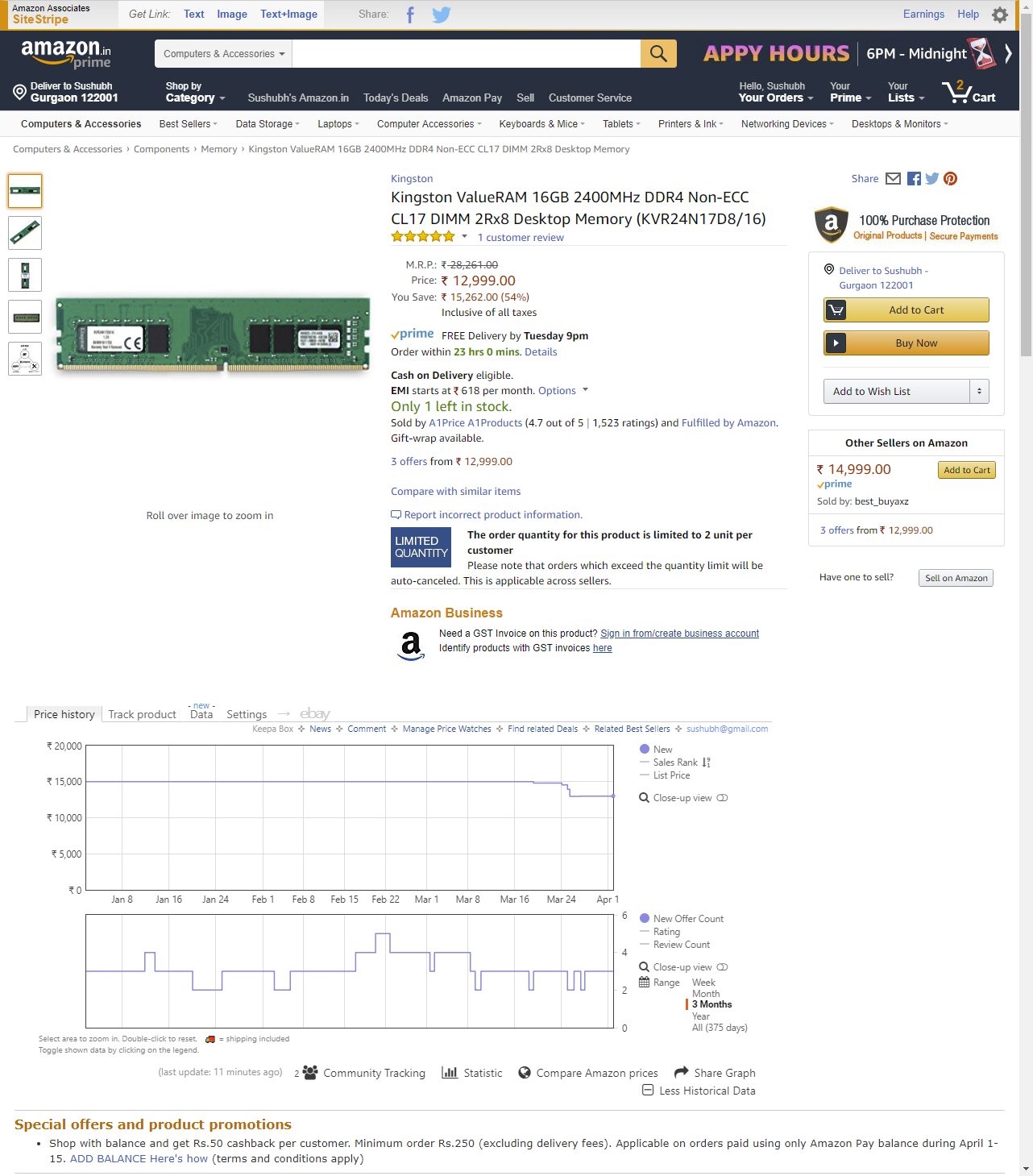
Task: Toggle the New price line in legend
Action: coord(656,750)
